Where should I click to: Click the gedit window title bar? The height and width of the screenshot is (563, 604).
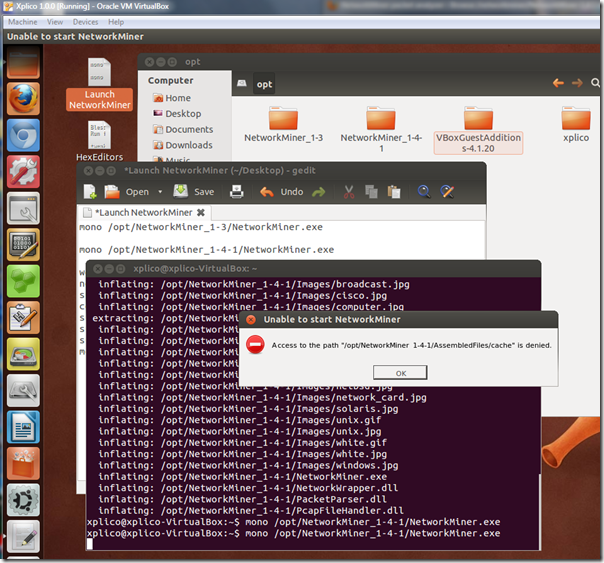pyautogui.click(x=281, y=170)
